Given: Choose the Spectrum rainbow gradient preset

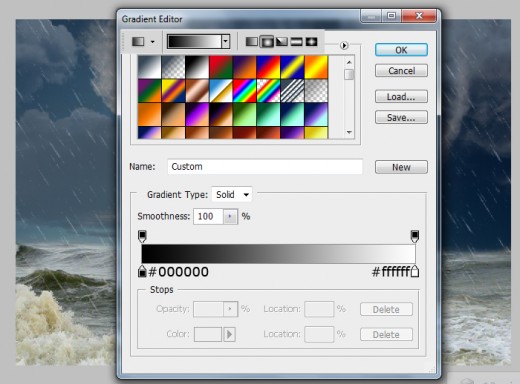Looking at the screenshot, I should (x=245, y=91).
